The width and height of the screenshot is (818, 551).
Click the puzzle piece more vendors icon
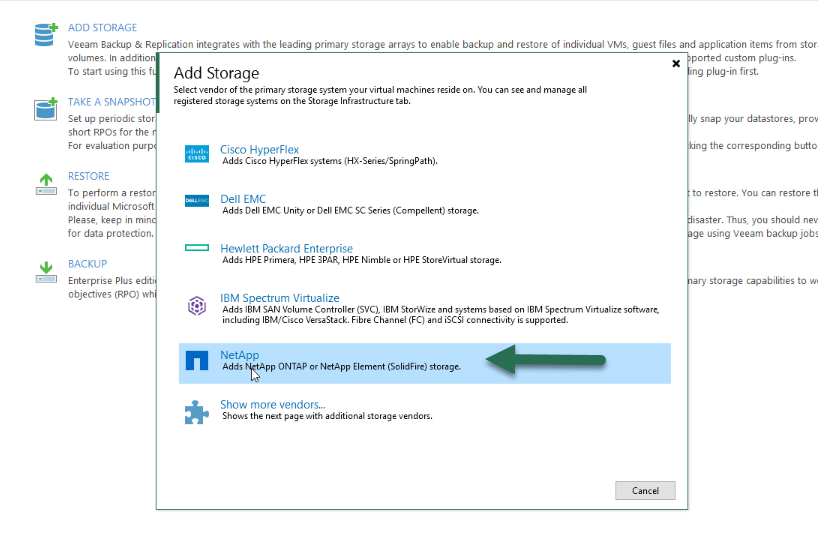197,412
